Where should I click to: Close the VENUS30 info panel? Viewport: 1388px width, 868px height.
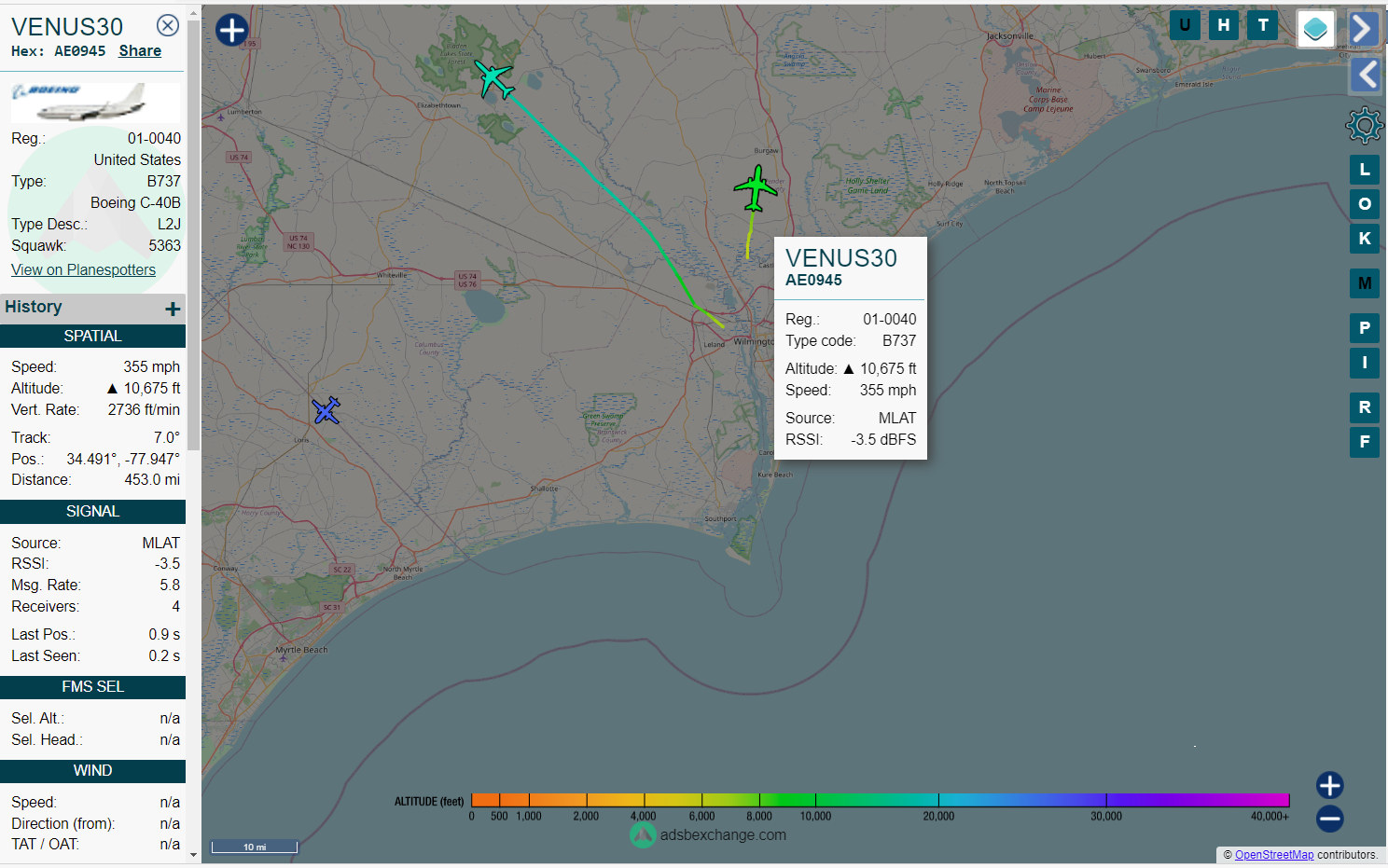168,25
